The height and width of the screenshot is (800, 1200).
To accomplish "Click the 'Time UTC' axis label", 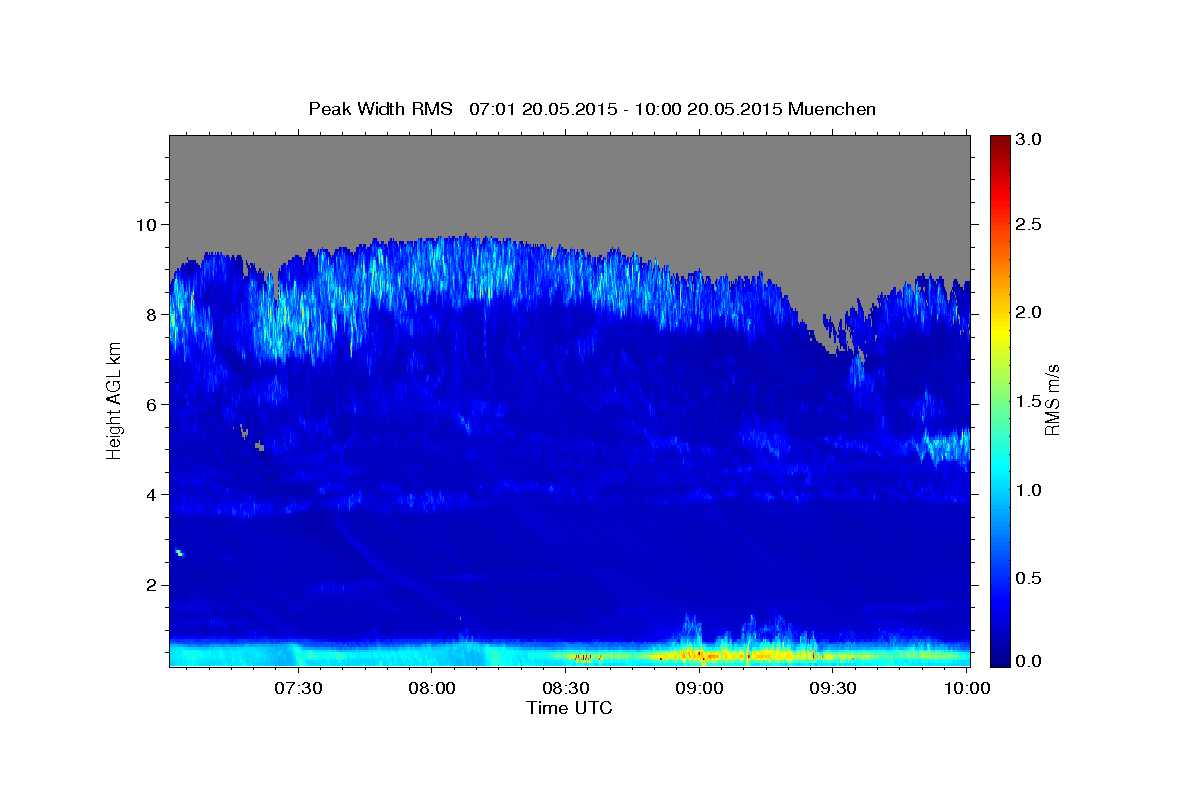I will pyautogui.click(x=569, y=708).
